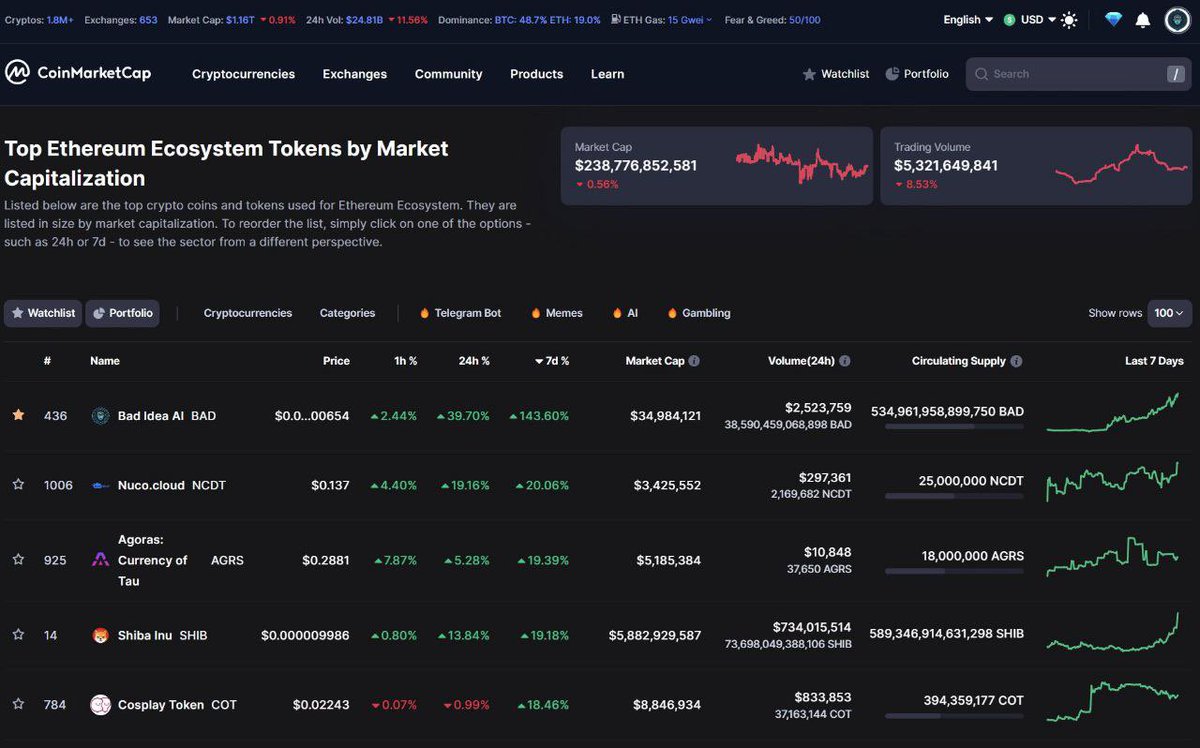Viewport: 1200px width, 748px height.
Task: Click Bad Idea AI circulating supply bar
Action: [x=954, y=426]
